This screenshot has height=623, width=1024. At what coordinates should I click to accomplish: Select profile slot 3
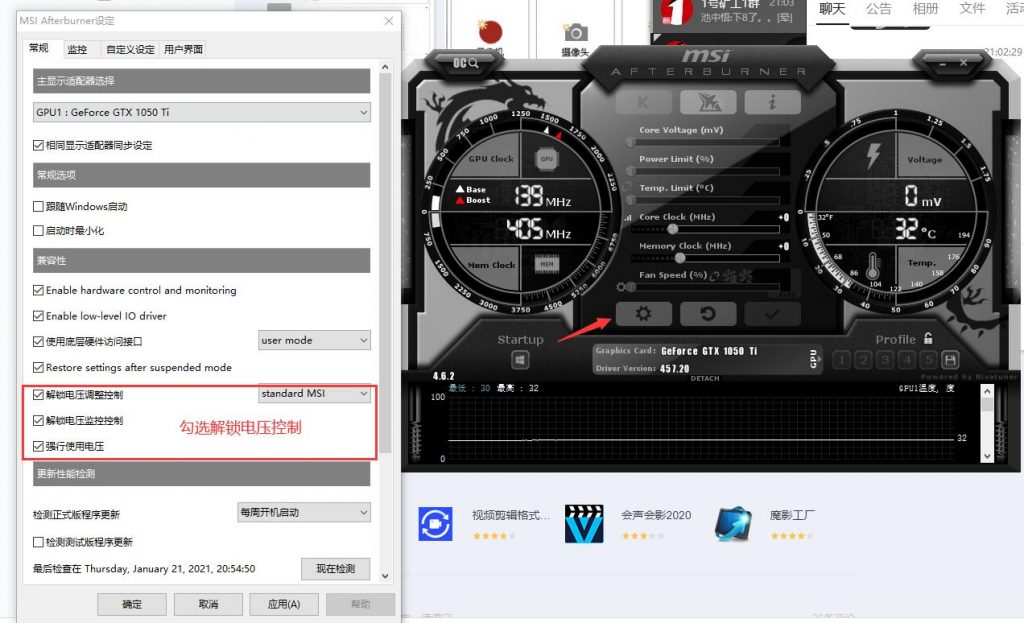pos(885,360)
